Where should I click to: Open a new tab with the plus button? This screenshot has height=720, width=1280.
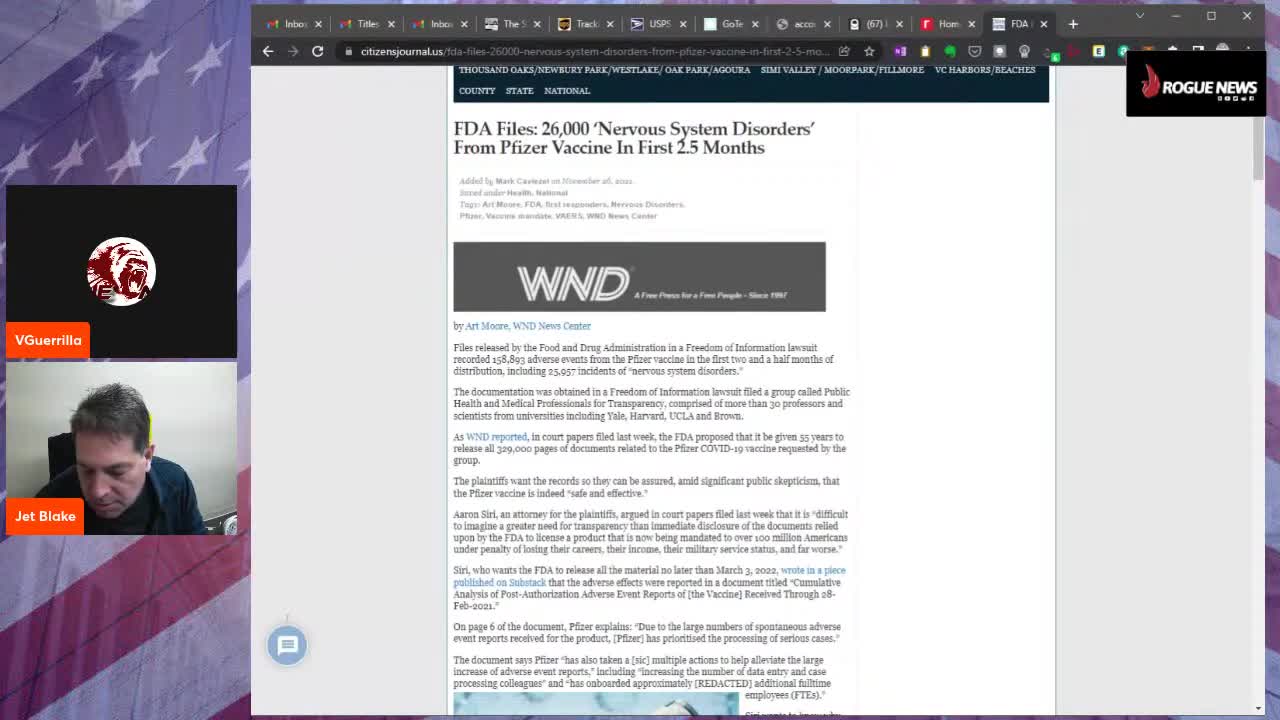pos(1073,23)
